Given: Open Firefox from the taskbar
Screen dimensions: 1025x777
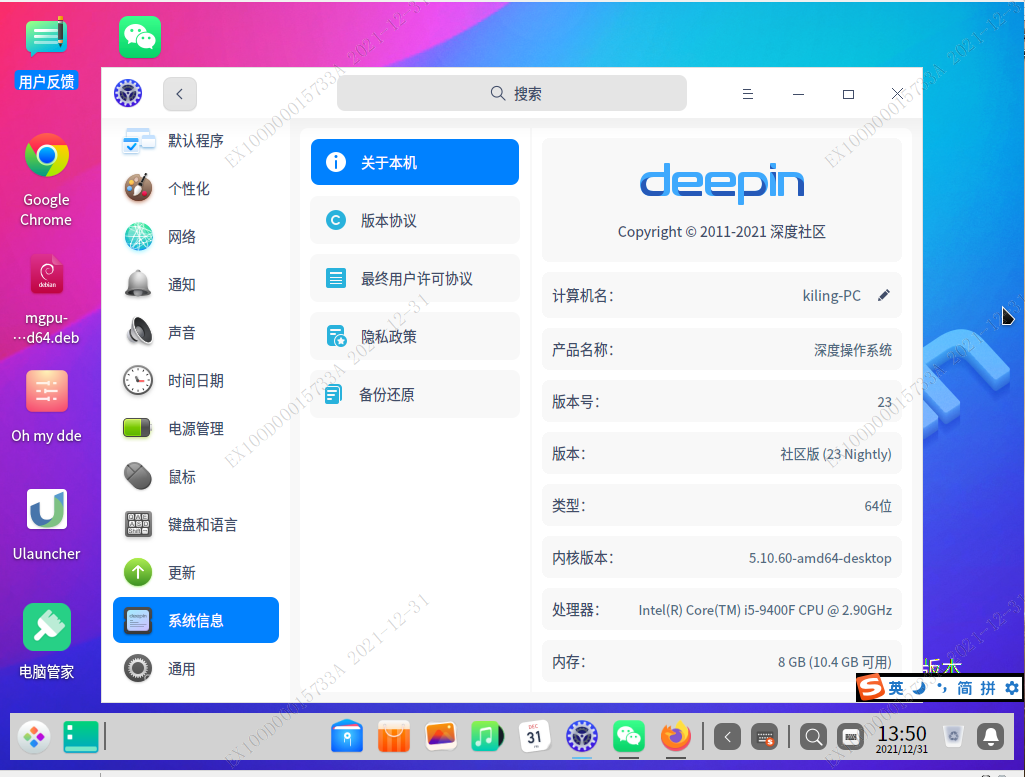Looking at the screenshot, I should [675, 737].
